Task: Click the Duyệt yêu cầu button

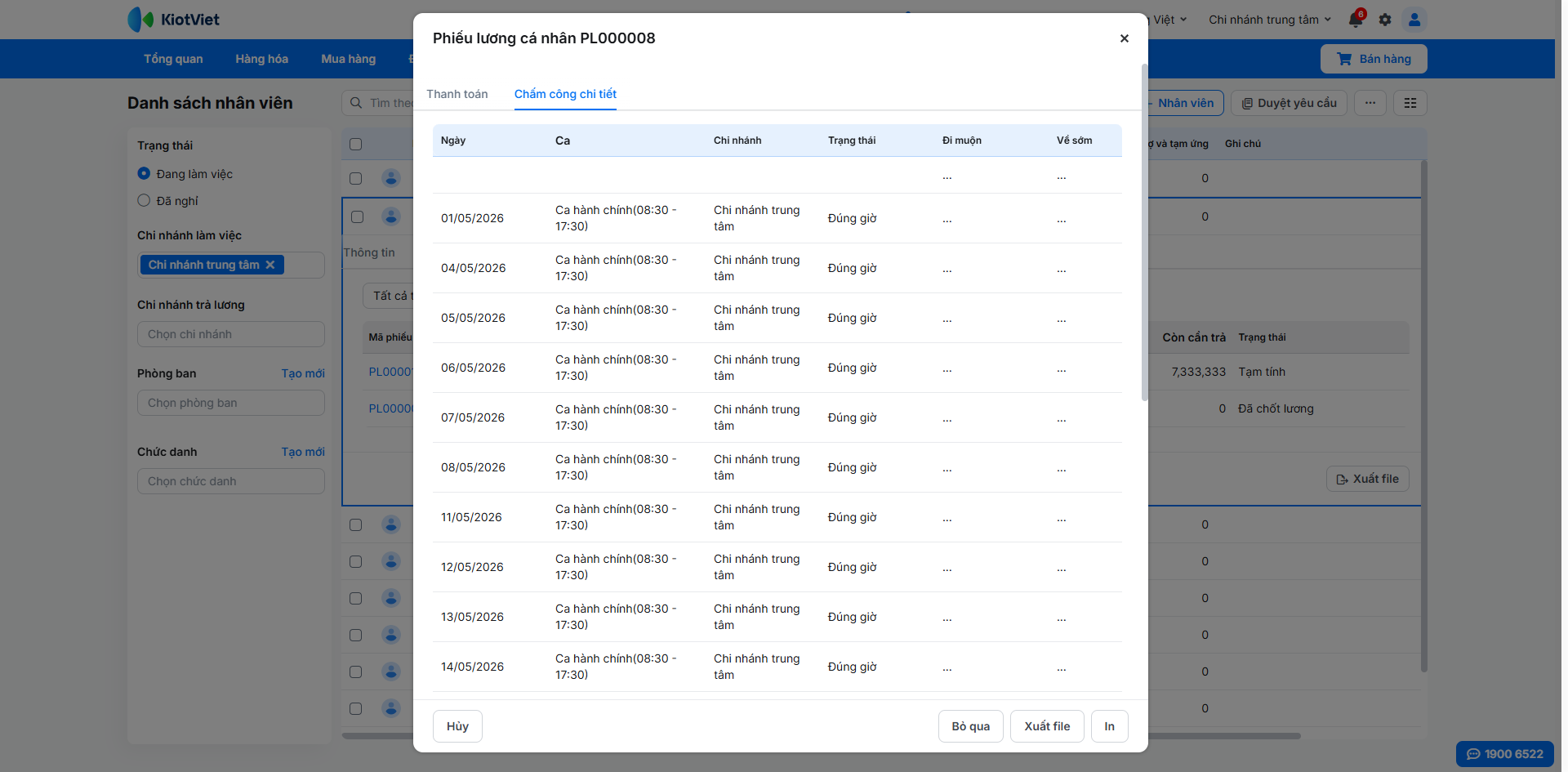Action: 1289,103
